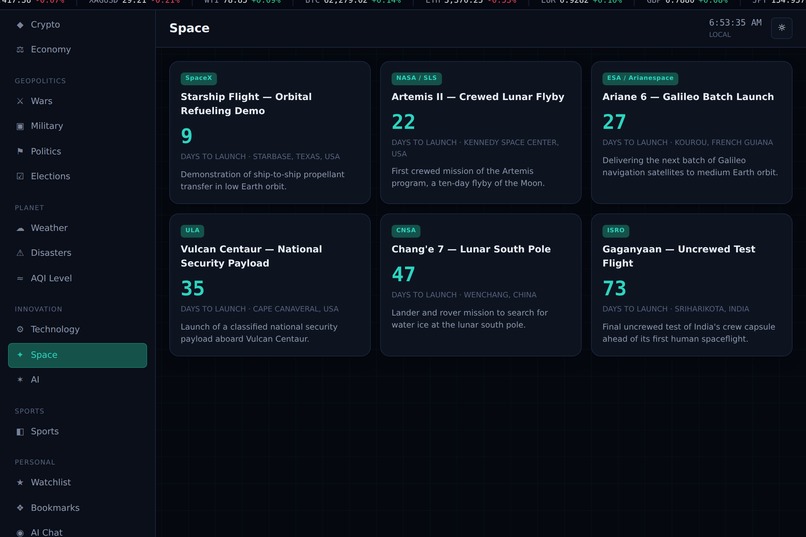The height and width of the screenshot is (537, 806).
Task: Click the ULA badge on Vulcan card
Action: click(x=192, y=230)
